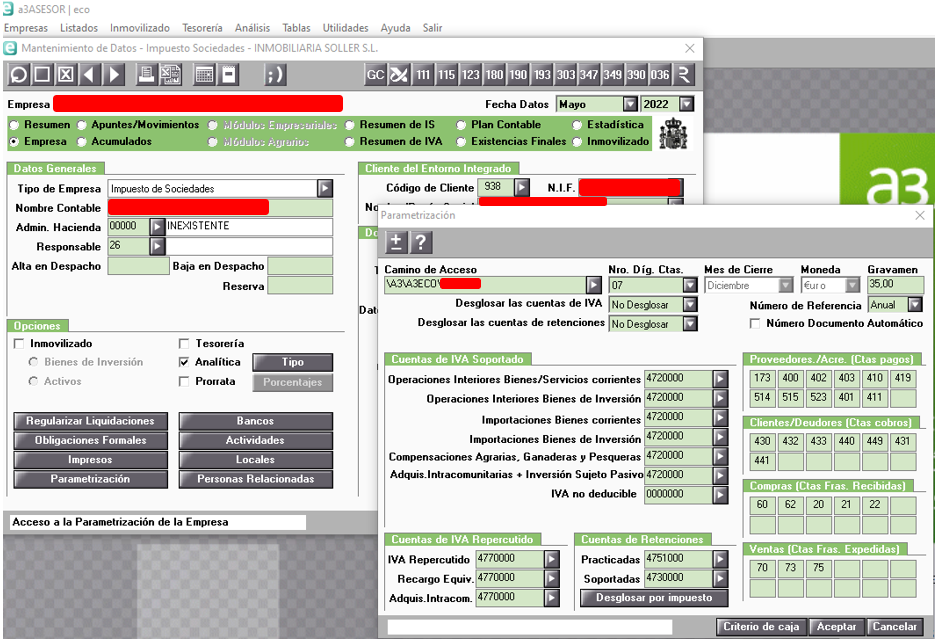This screenshot has height=639, width=935.
Task: Open Camino de Acceso browse arrow
Action: point(594,285)
